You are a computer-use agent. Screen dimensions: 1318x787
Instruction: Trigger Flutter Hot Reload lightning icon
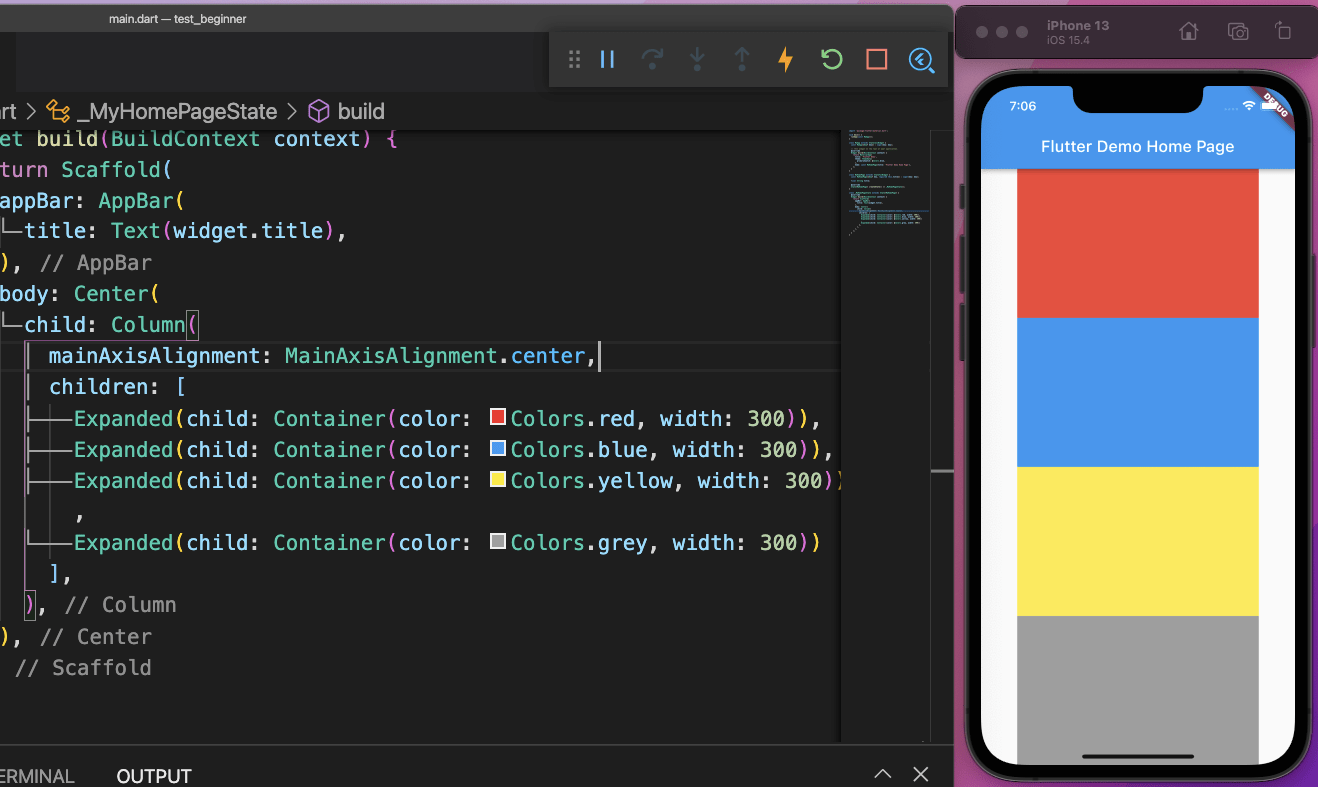click(x=786, y=60)
